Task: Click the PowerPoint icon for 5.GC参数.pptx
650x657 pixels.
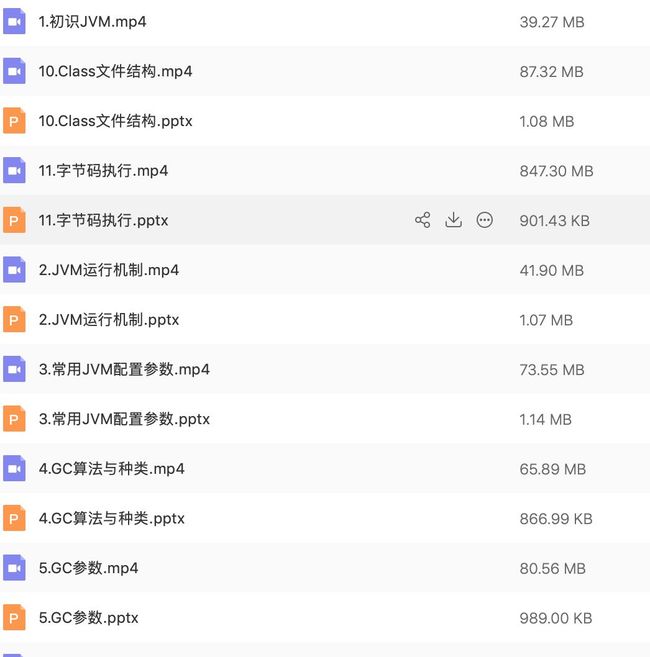Action: tap(14, 618)
